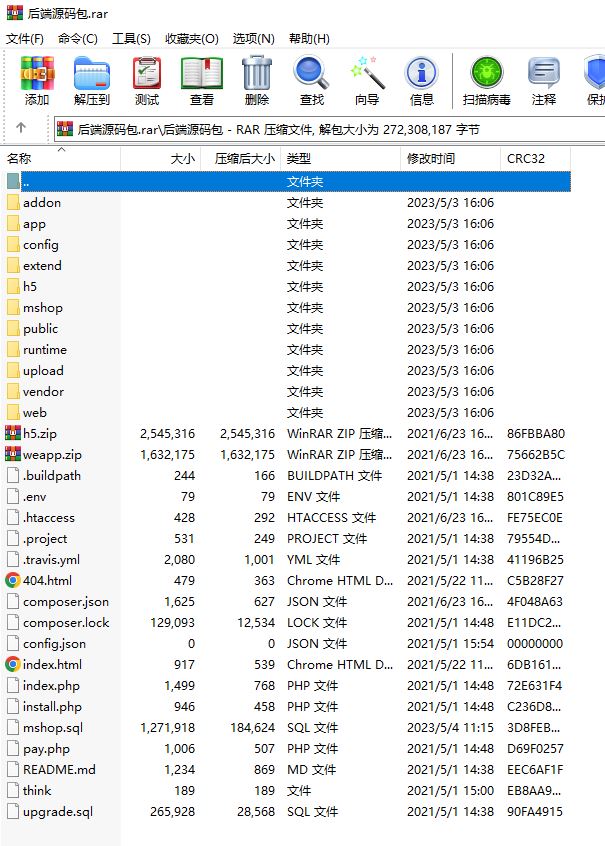Click the 1,271,918 size value
The image size is (605, 846).
(167, 728)
